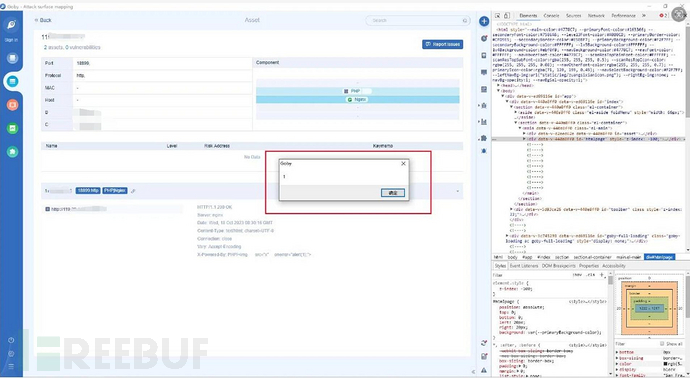The width and height of the screenshot is (690, 378).
Task: Switch to the Performance tab in DevTools
Action: pos(624,15)
